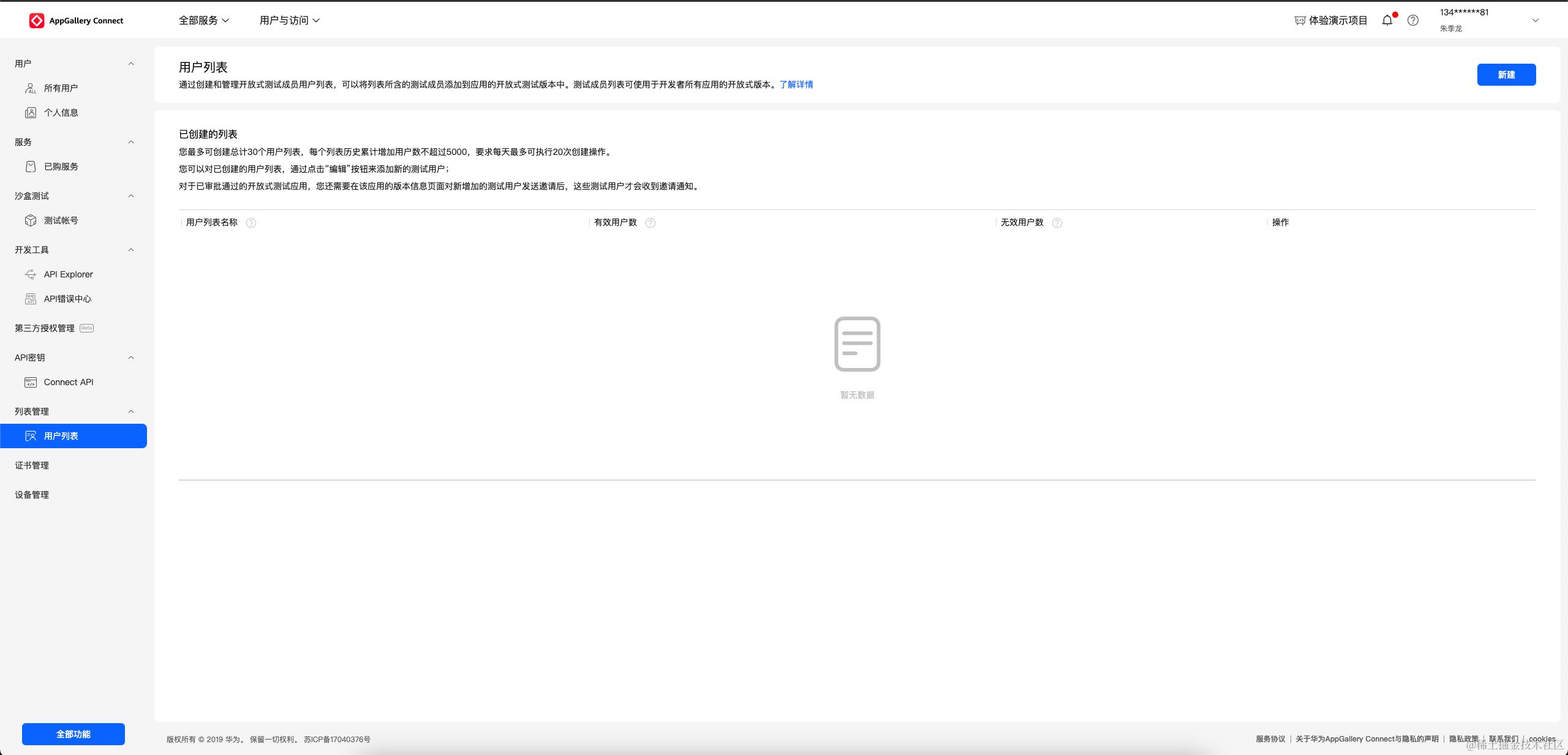The width and height of the screenshot is (1568, 755).
Task: Open 测试帐号 sandbox item
Action: click(x=61, y=220)
